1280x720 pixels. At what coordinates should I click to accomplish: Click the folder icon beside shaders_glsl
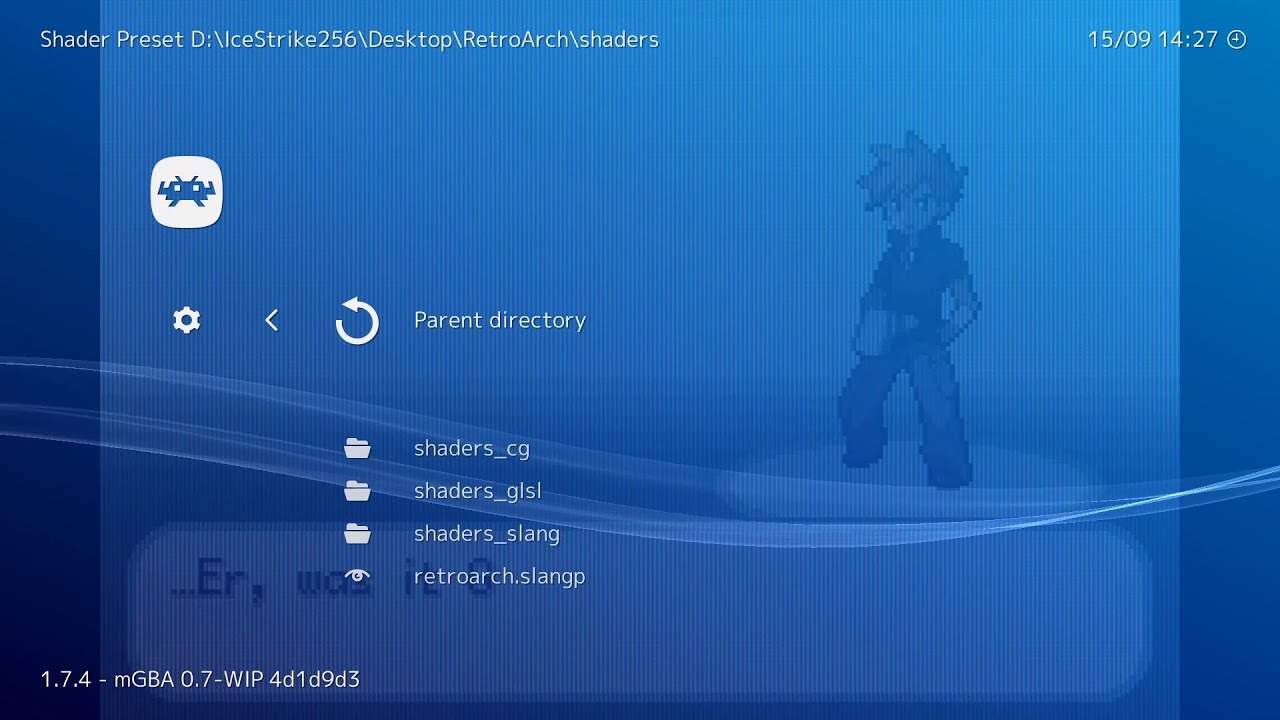click(x=357, y=491)
